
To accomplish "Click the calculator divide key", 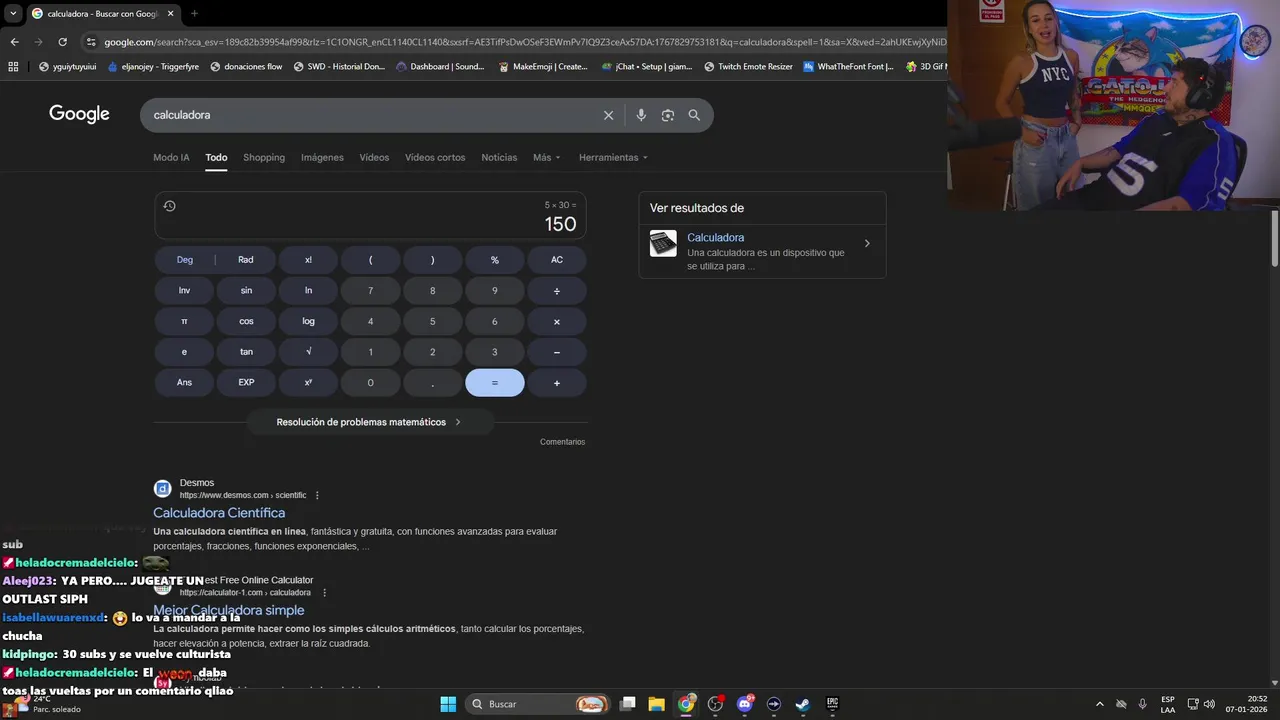I will (557, 291).
